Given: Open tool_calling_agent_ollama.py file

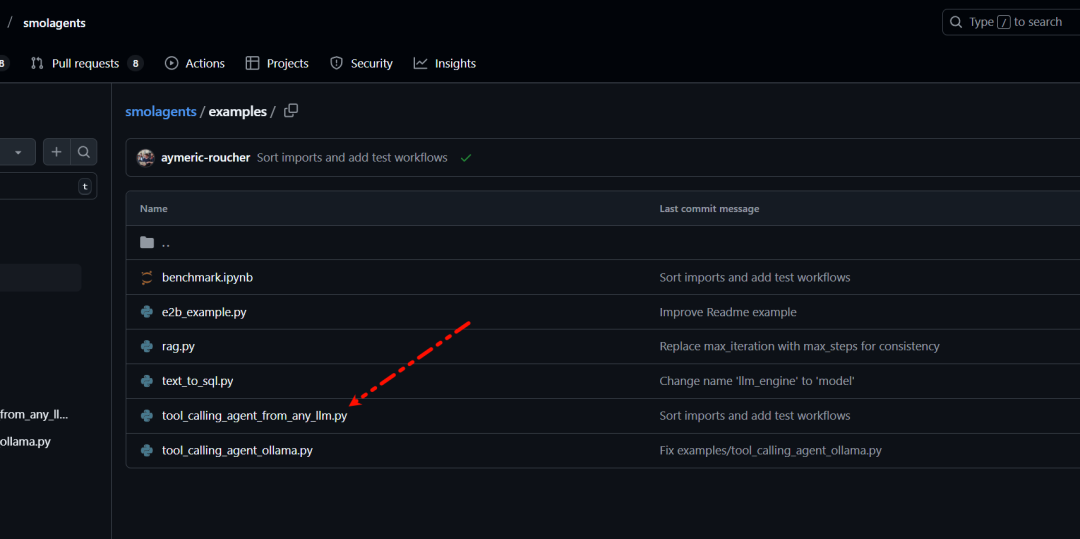Looking at the screenshot, I should pos(238,451).
